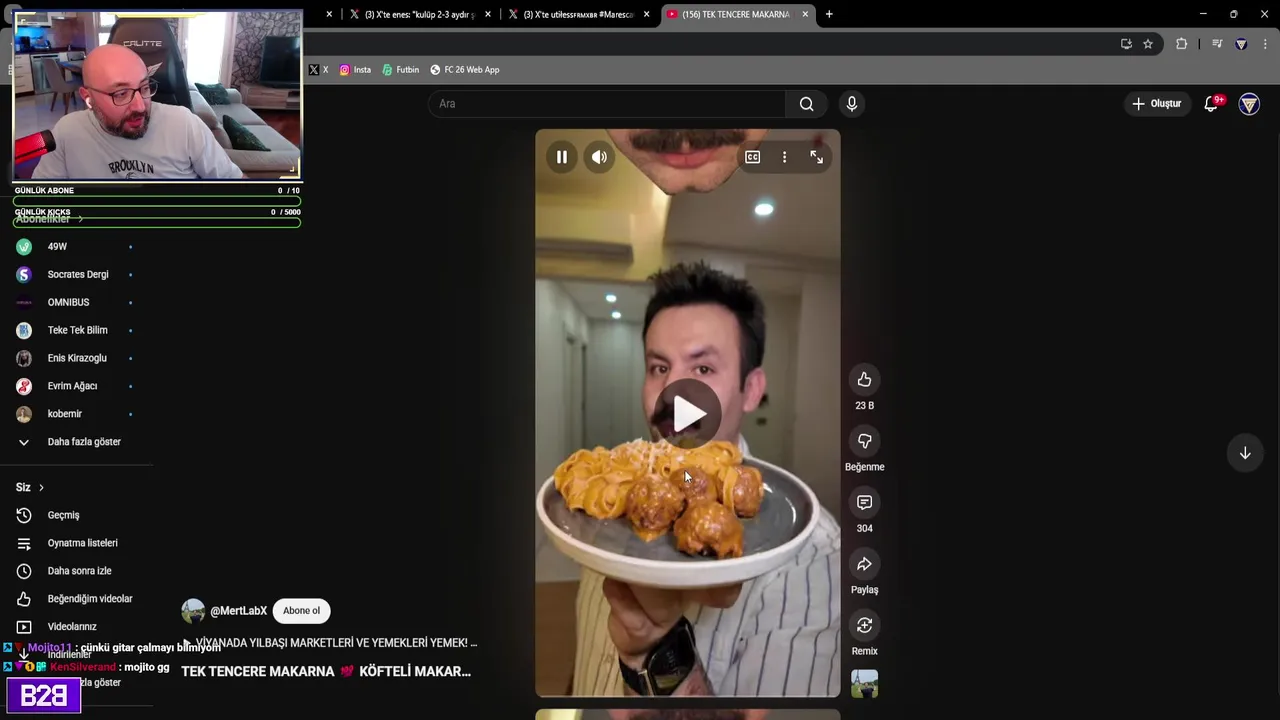Enter fullscreen on the Shorts player
The height and width of the screenshot is (720, 1280).
pos(816,157)
